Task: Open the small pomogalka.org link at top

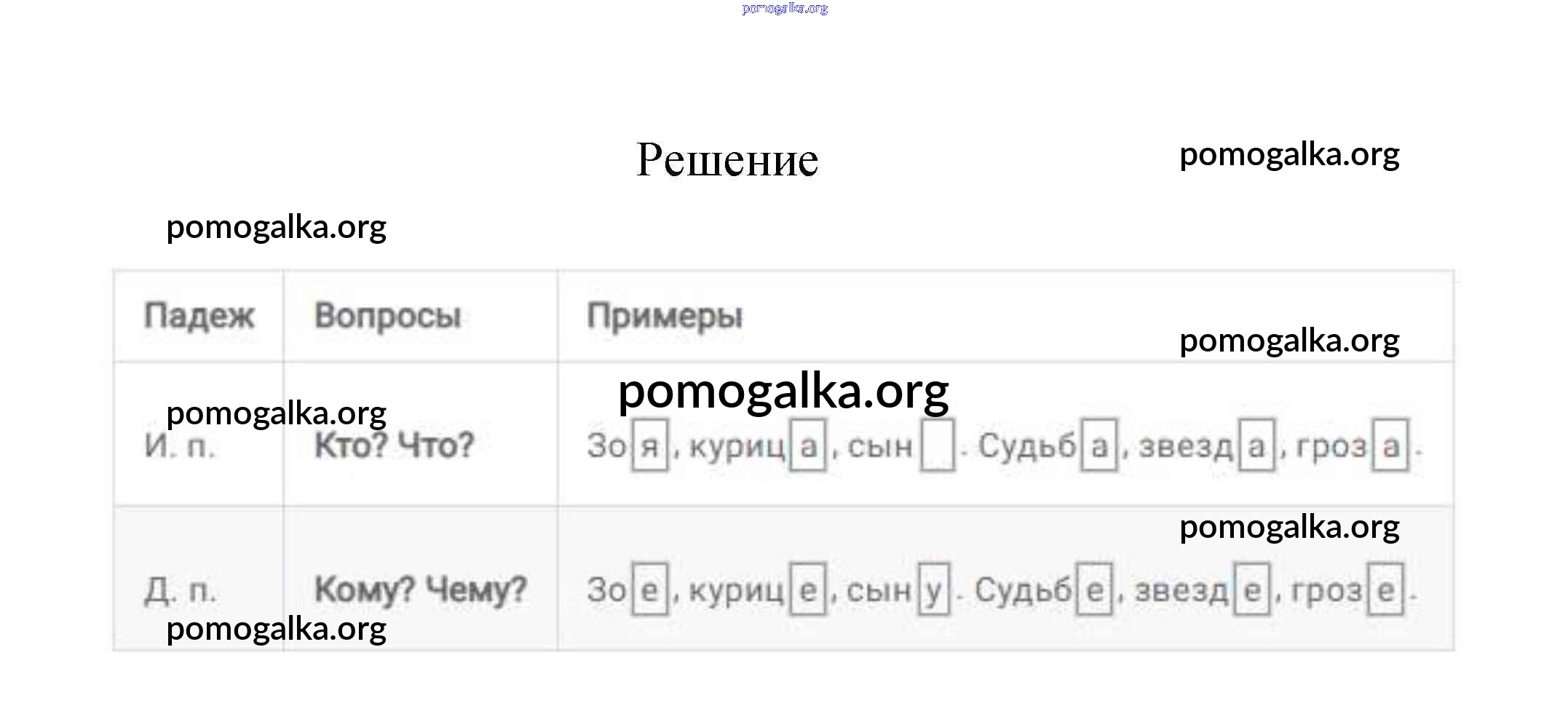Action: click(785, 9)
